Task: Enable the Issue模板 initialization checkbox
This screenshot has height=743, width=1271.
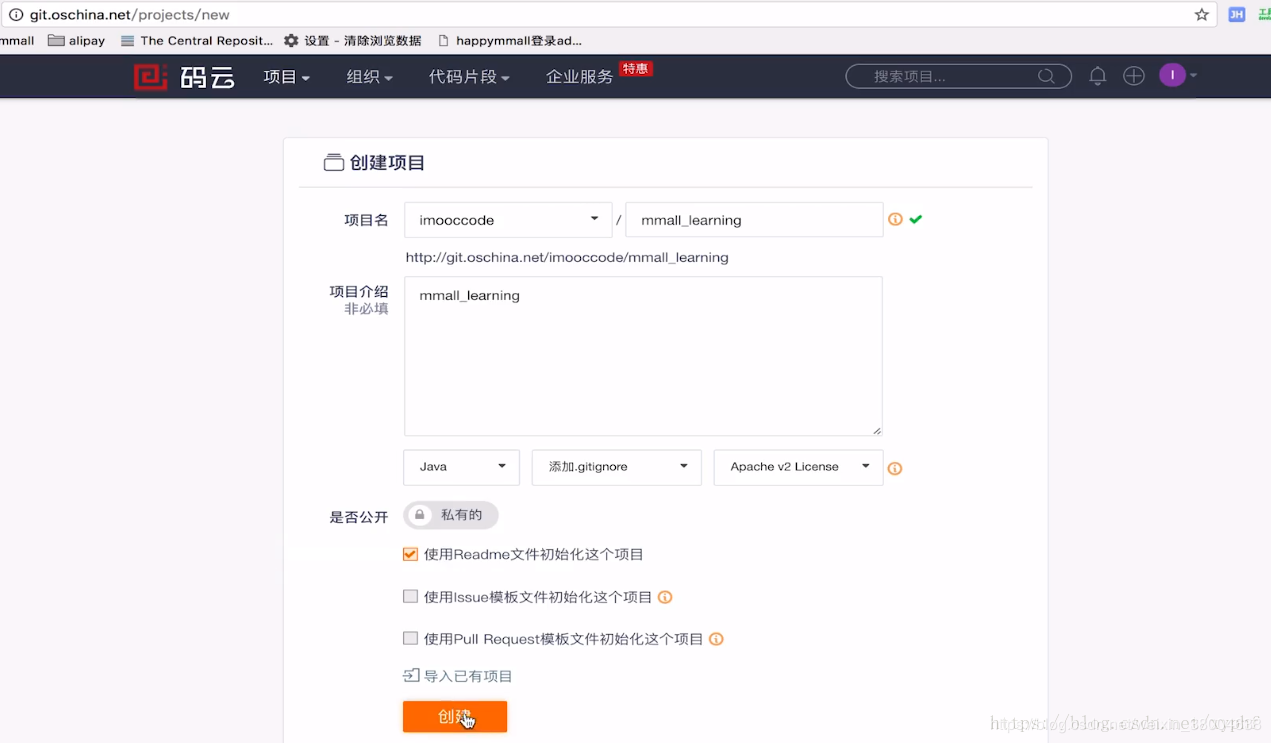Action: (x=410, y=595)
